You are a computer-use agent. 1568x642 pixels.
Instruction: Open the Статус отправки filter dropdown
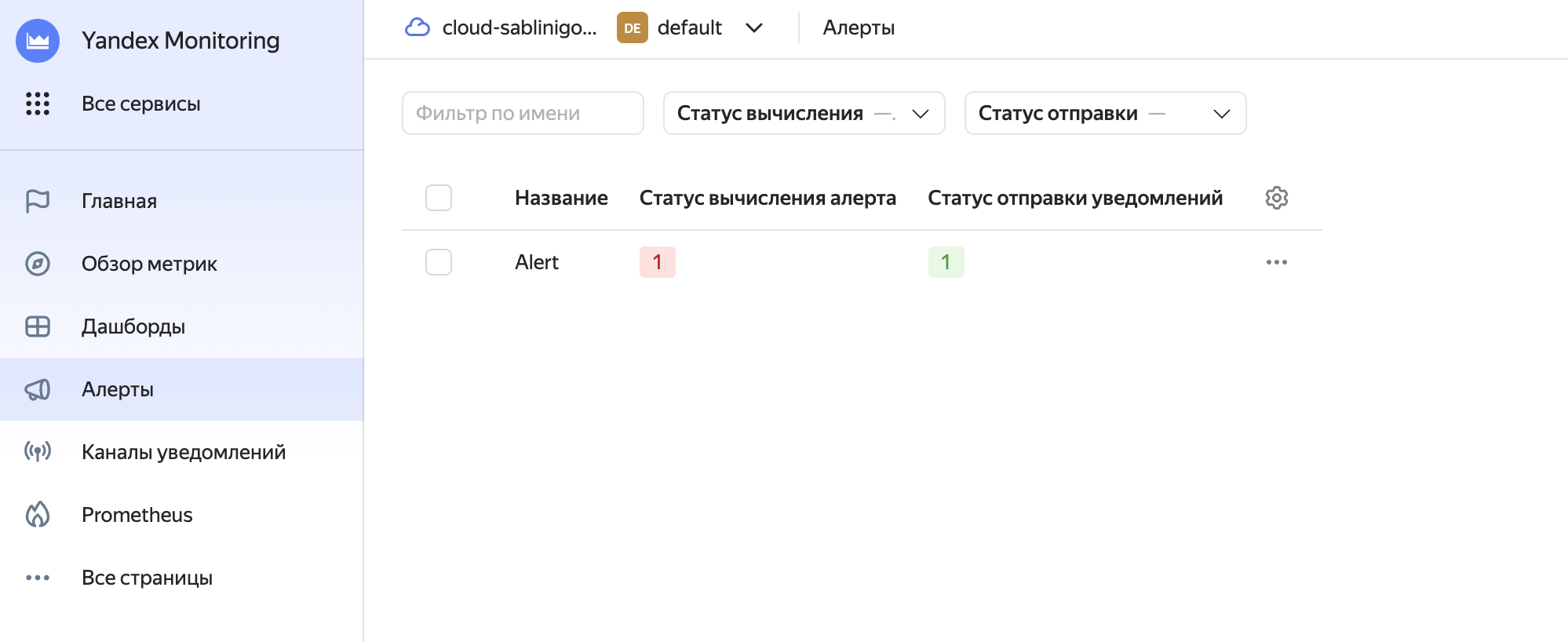pyautogui.click(x=1106, y=113)
